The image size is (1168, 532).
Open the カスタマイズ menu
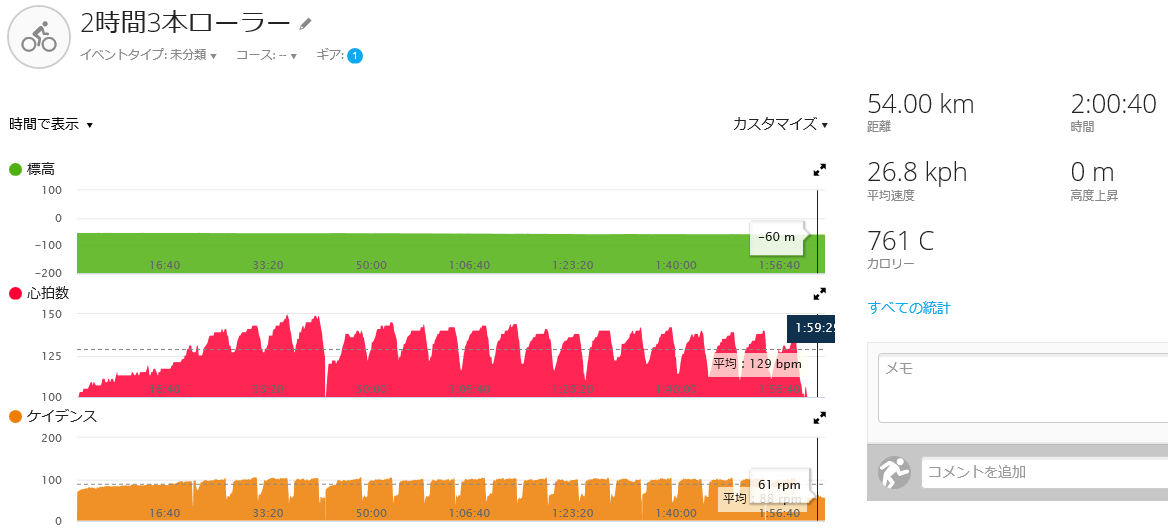[x=781, y=124]
